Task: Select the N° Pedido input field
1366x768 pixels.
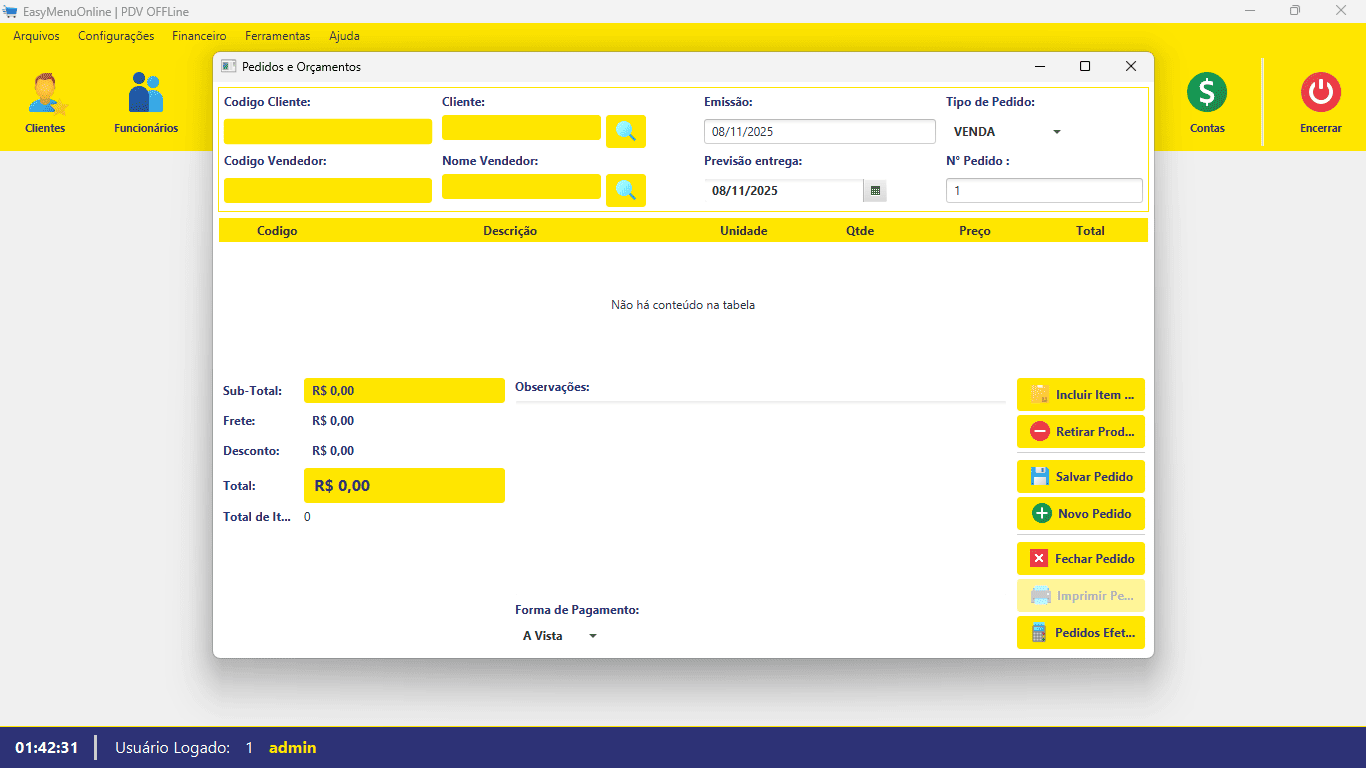Action: [1043, 190]
